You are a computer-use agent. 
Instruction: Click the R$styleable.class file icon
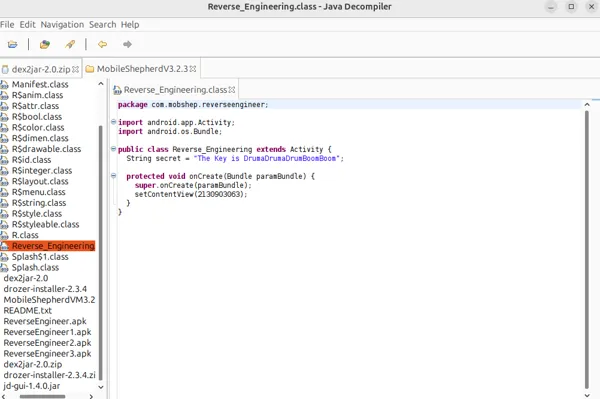pyautogui.click(x=5, y=225)
